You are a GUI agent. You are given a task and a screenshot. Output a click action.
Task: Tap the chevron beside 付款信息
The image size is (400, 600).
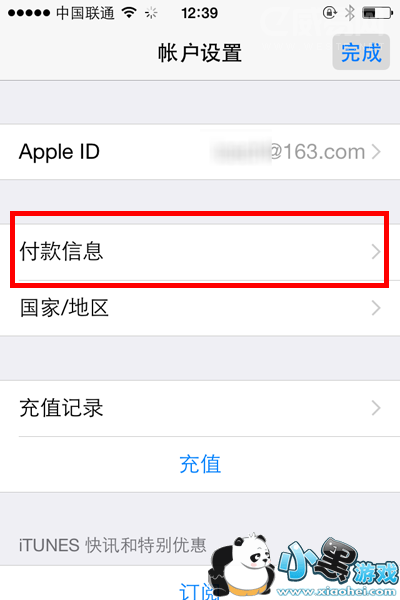pos(376,252)
